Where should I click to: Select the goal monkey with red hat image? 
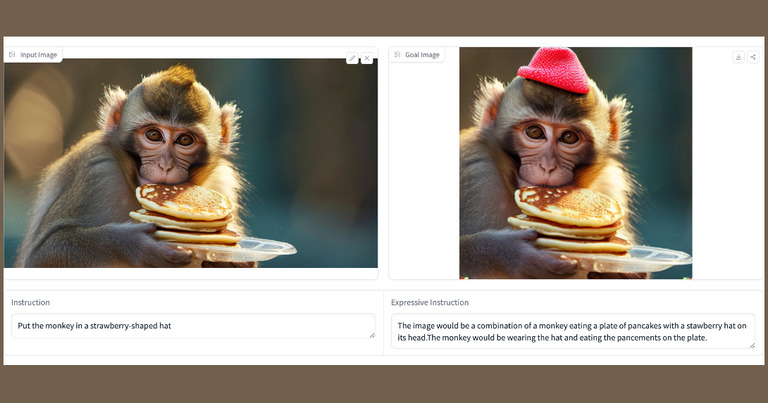pos(576,163)
